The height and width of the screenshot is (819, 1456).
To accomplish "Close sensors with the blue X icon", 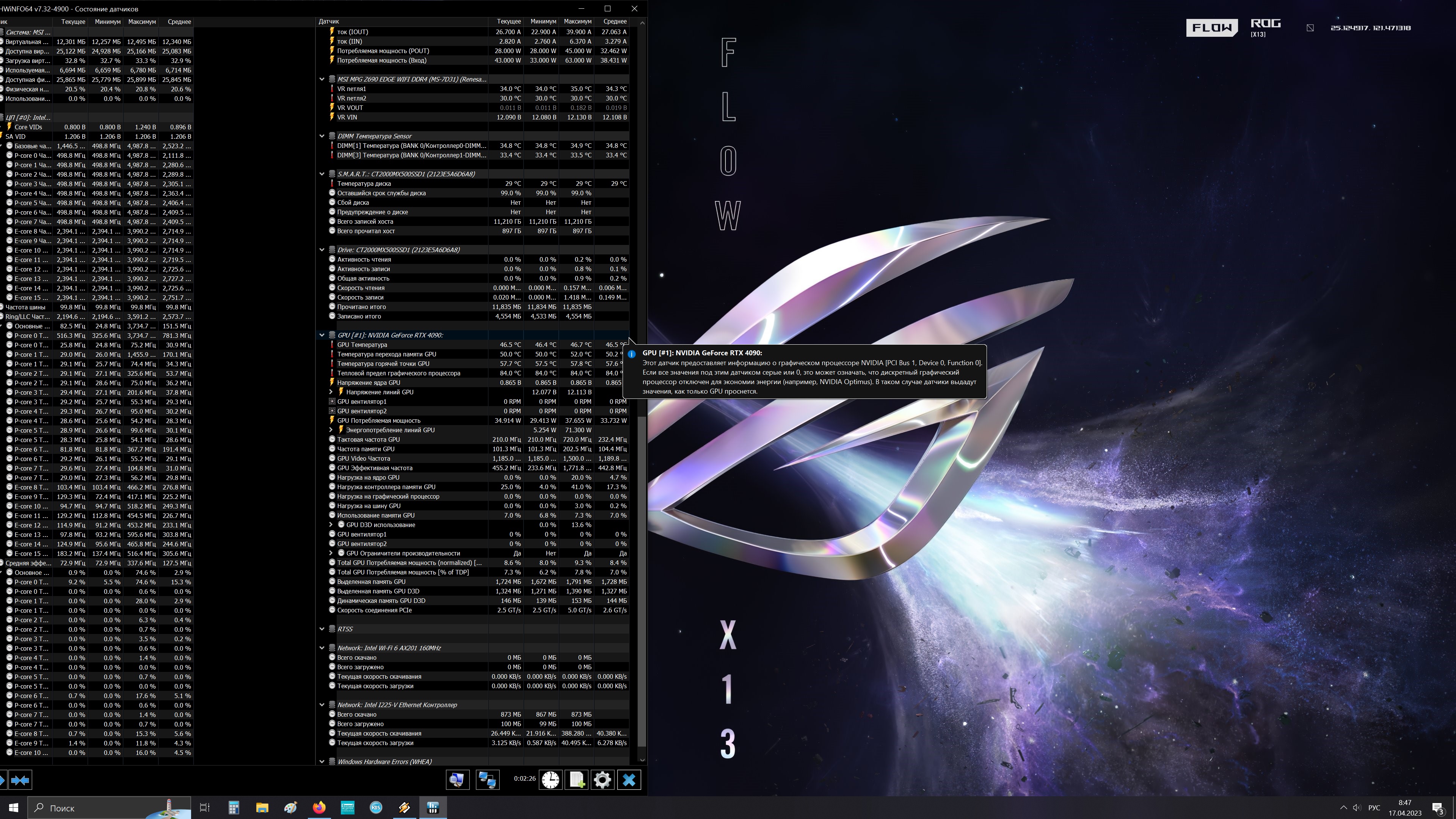I will (x=629, y=780).
